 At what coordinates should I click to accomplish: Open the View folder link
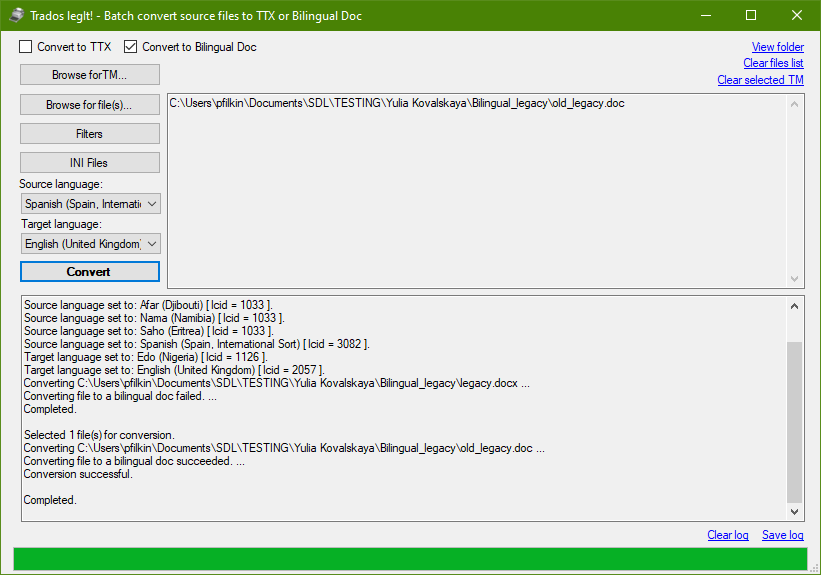(778, 47)
